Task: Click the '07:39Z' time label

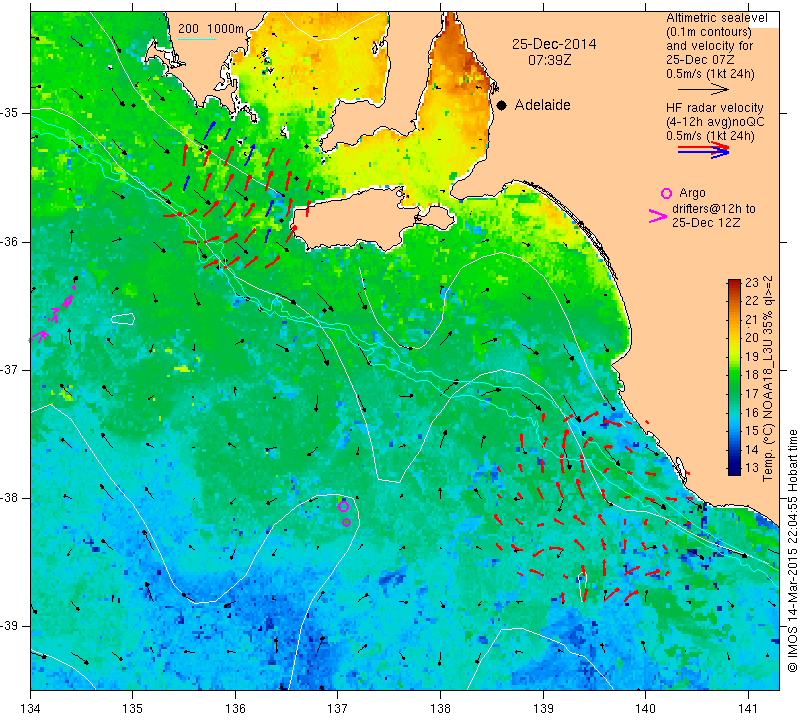Action: tap(549, 61)
